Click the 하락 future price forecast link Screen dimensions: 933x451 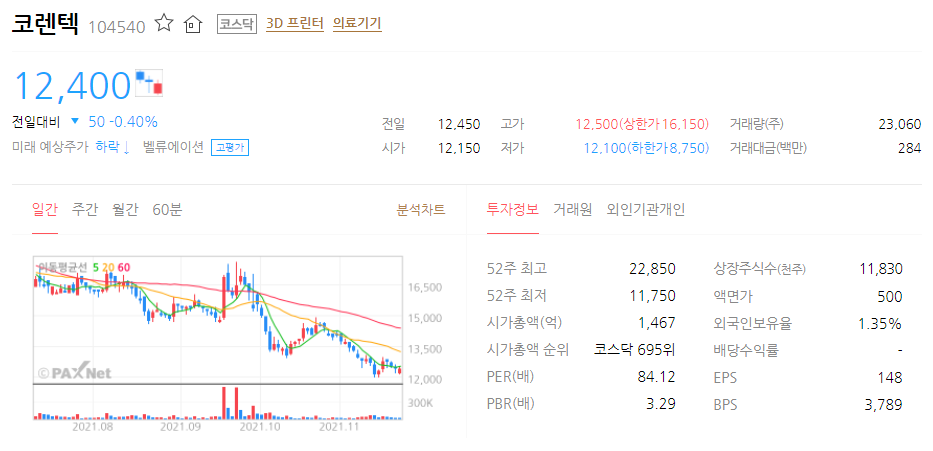tap(112, 147)
